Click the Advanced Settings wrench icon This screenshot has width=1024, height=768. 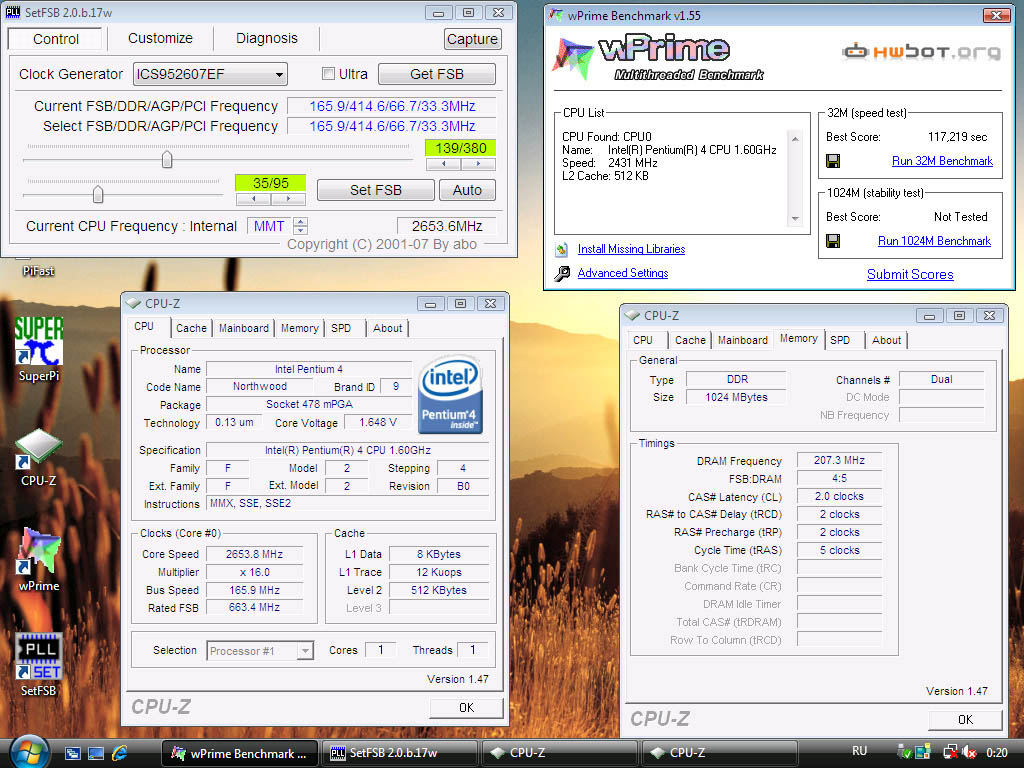562,273
